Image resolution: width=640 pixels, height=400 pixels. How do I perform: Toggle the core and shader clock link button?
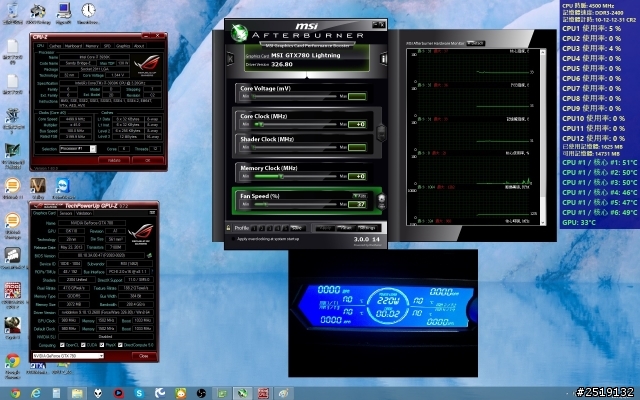tap(381, 133)
